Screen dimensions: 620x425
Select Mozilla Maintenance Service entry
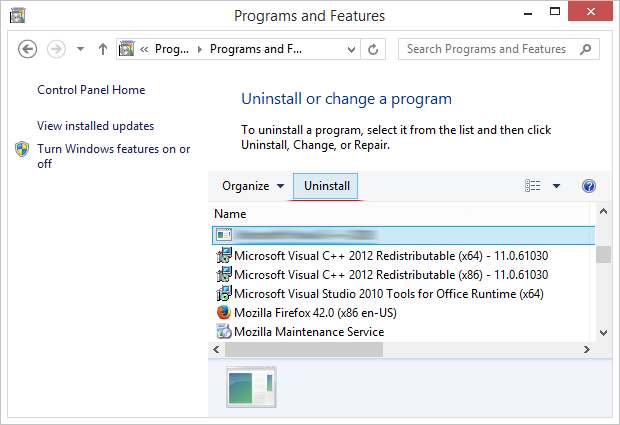(x=309, y=332)
